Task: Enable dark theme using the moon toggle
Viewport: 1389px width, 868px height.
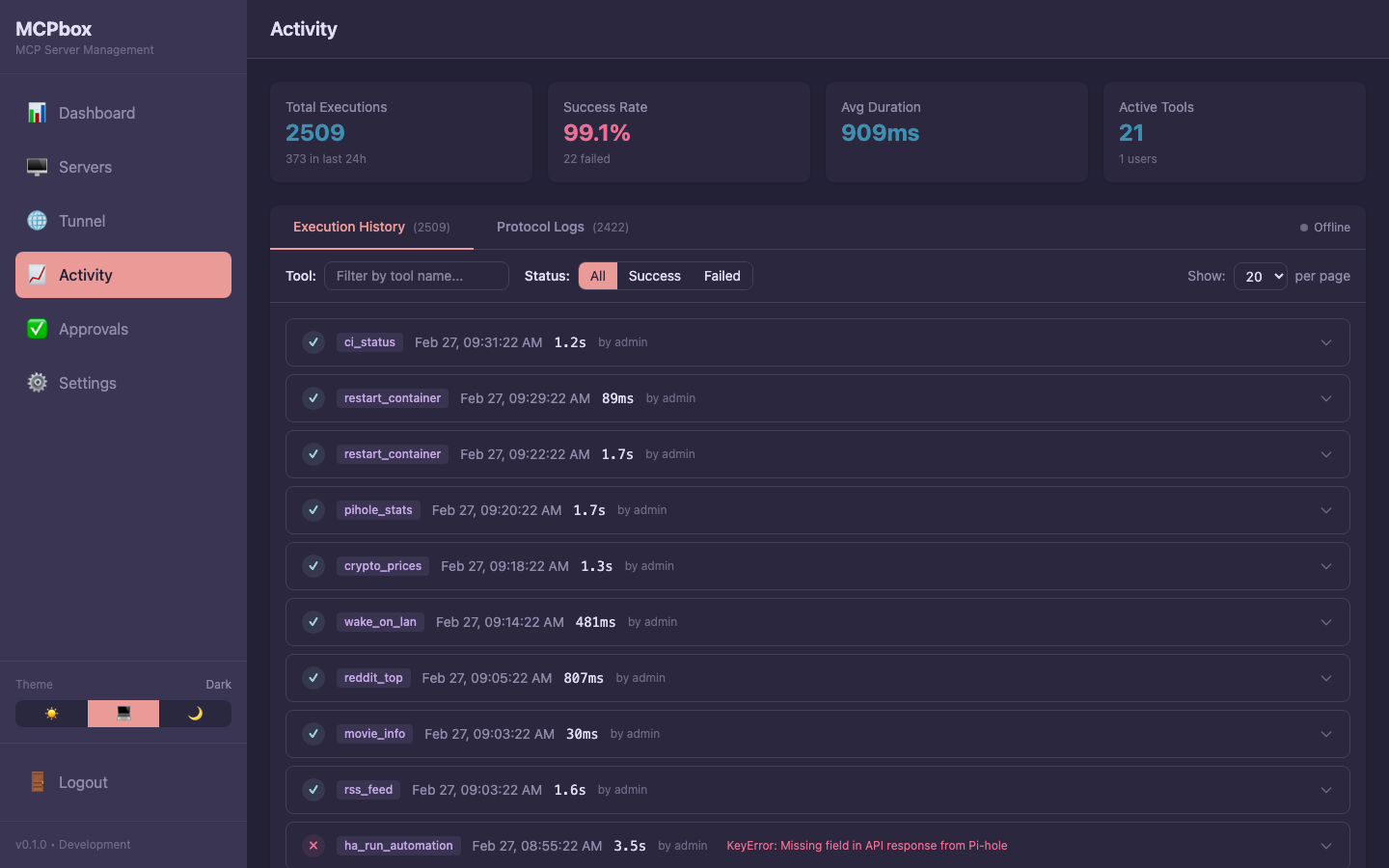Action: point(196,714)
